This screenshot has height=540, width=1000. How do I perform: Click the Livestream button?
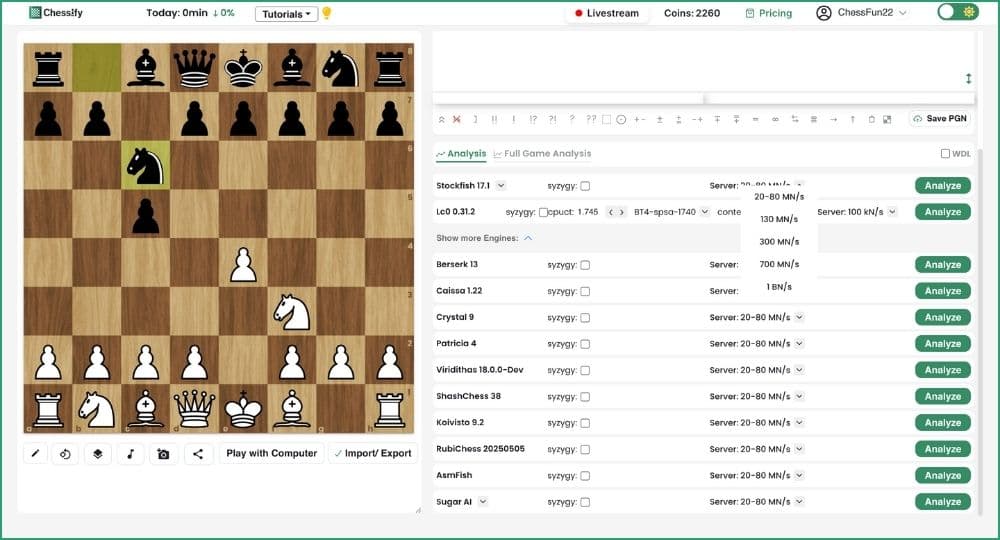point(607,13)
